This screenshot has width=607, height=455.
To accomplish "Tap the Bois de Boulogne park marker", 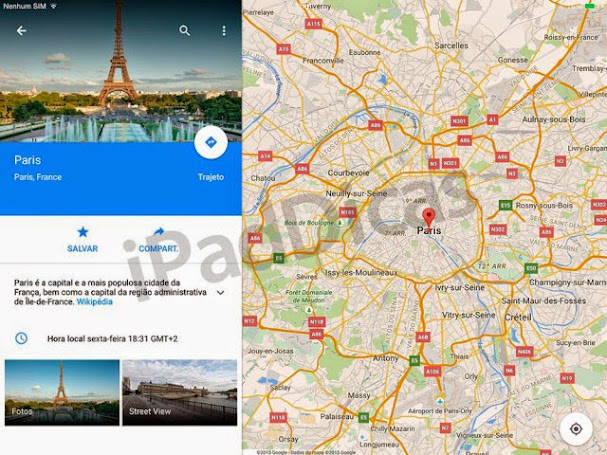I will coord(340,223).
